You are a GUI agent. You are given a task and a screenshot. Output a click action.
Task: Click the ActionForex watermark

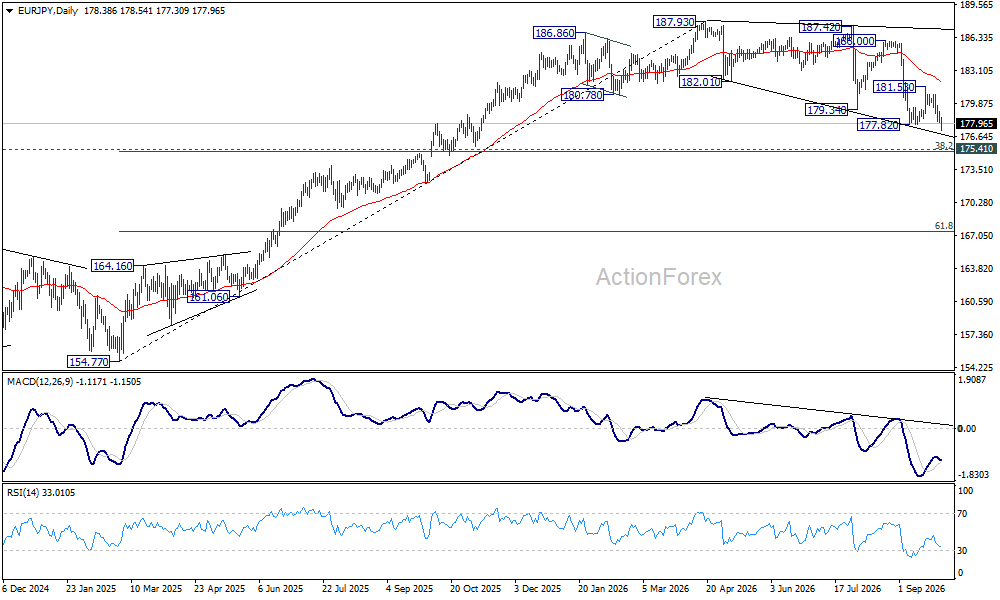click(659, 277)
